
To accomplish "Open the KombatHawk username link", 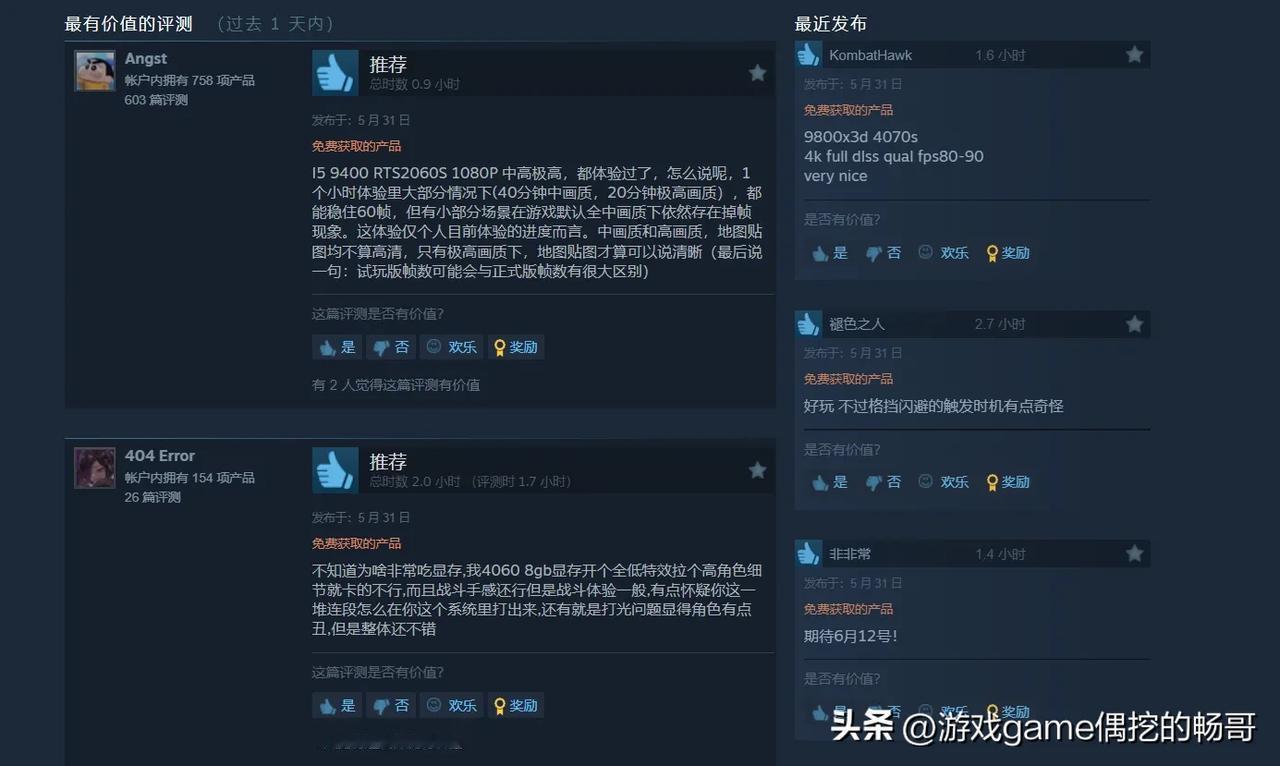I will point(870,55).
